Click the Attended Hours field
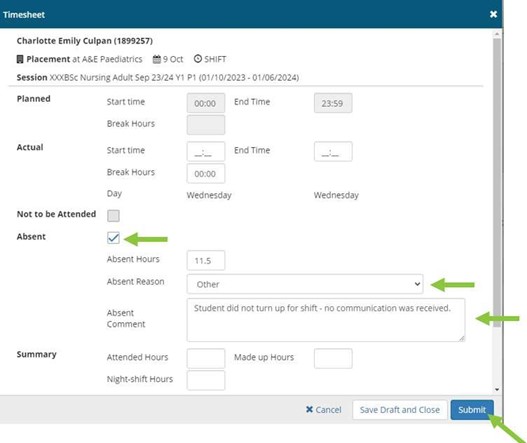 click(x=206, y=358)
